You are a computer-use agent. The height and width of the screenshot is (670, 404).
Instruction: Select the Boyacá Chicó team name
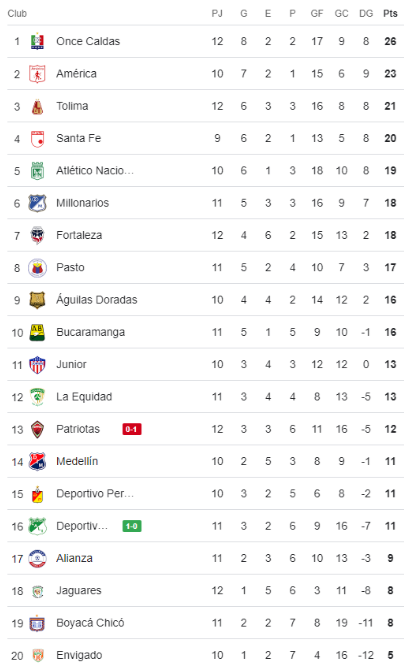pyautogui.click(x=90, y=623)
